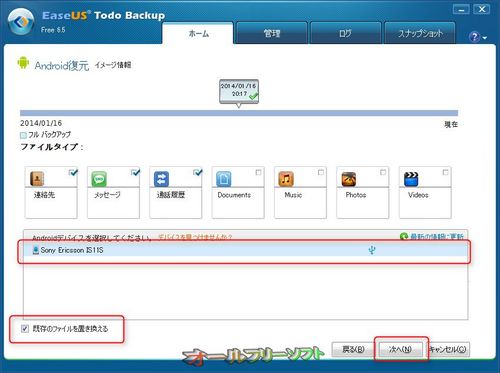Uncheck the Call history (通話履歴) checkbox

point(197,172)
